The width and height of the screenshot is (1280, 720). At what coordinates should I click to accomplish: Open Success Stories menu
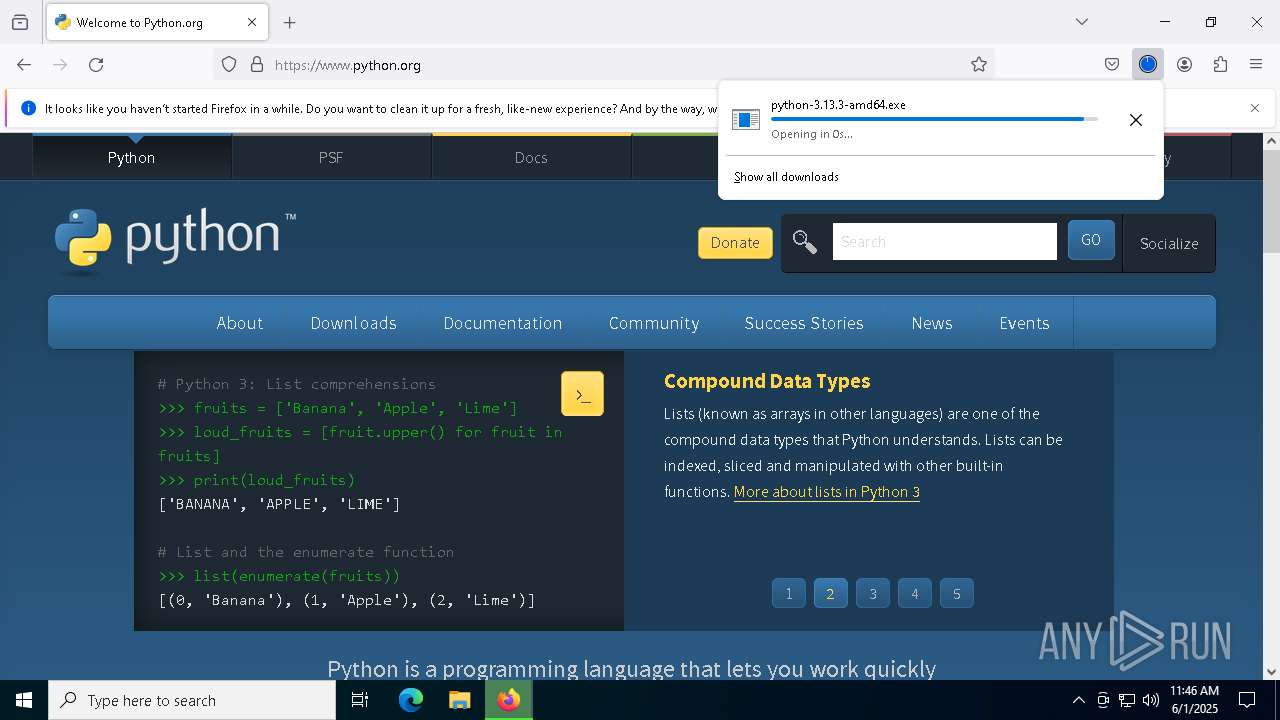coord(804,323)
